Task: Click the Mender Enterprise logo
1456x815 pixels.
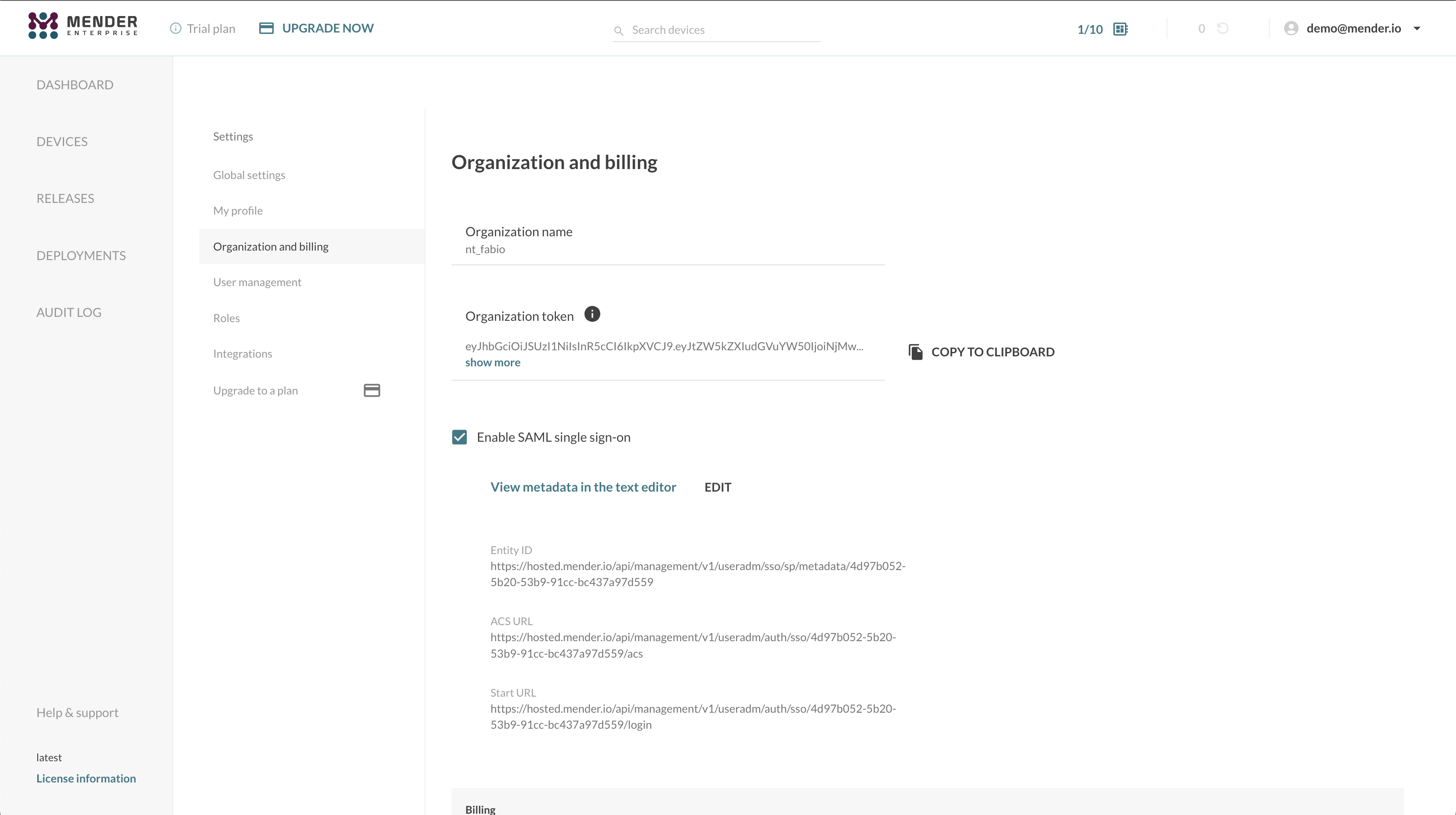Action: pos(82,26)
